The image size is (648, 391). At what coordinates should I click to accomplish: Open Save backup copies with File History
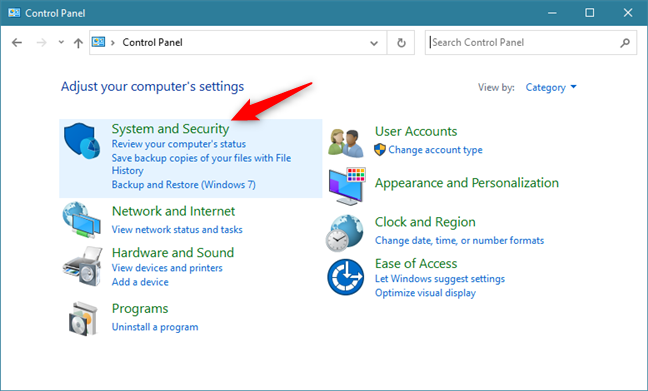(201, 164)
